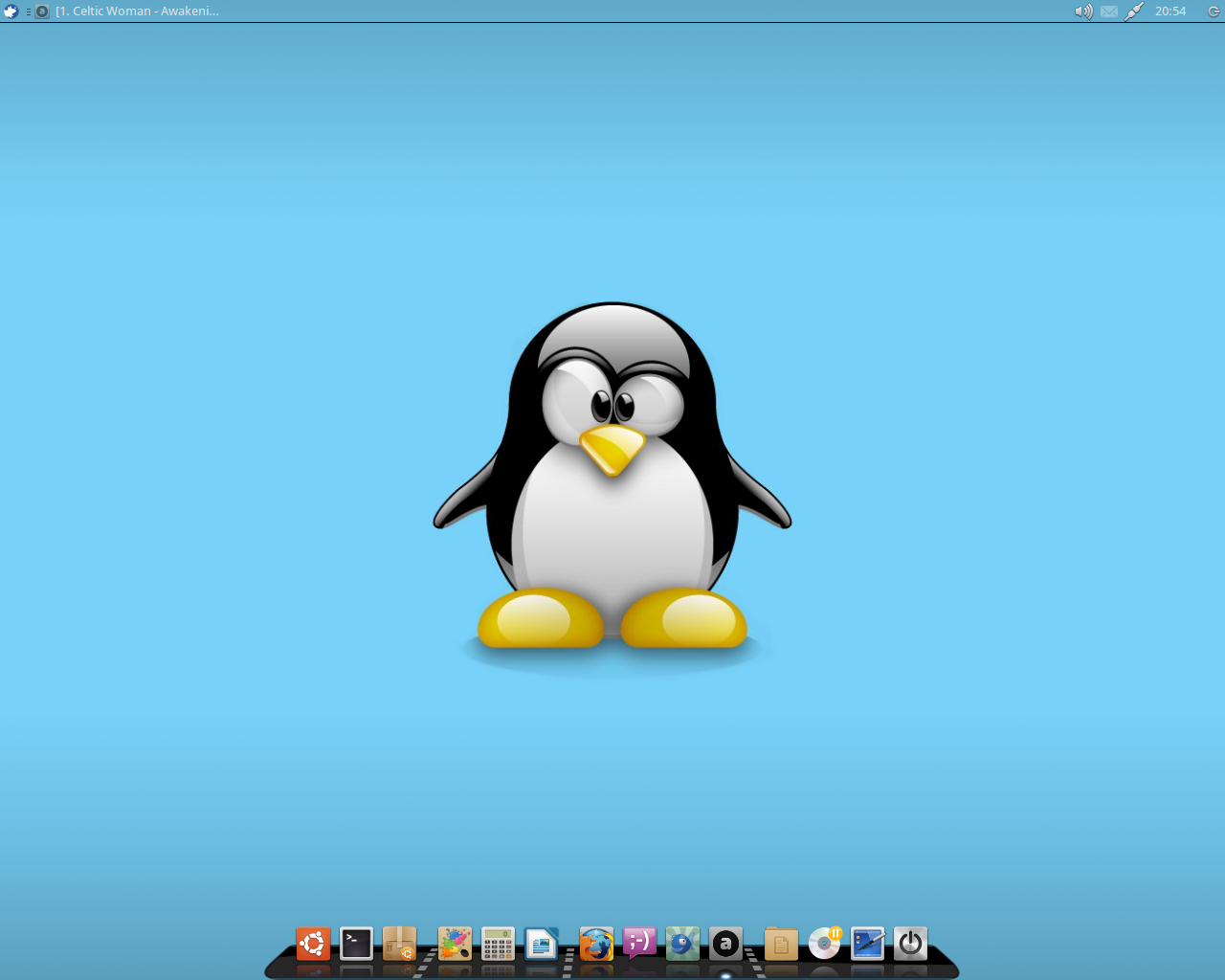Image resolution: width=1225 pixels, height=980 pixels.
Task: Launch the Terminal from the dock
Action: point(356,944)
